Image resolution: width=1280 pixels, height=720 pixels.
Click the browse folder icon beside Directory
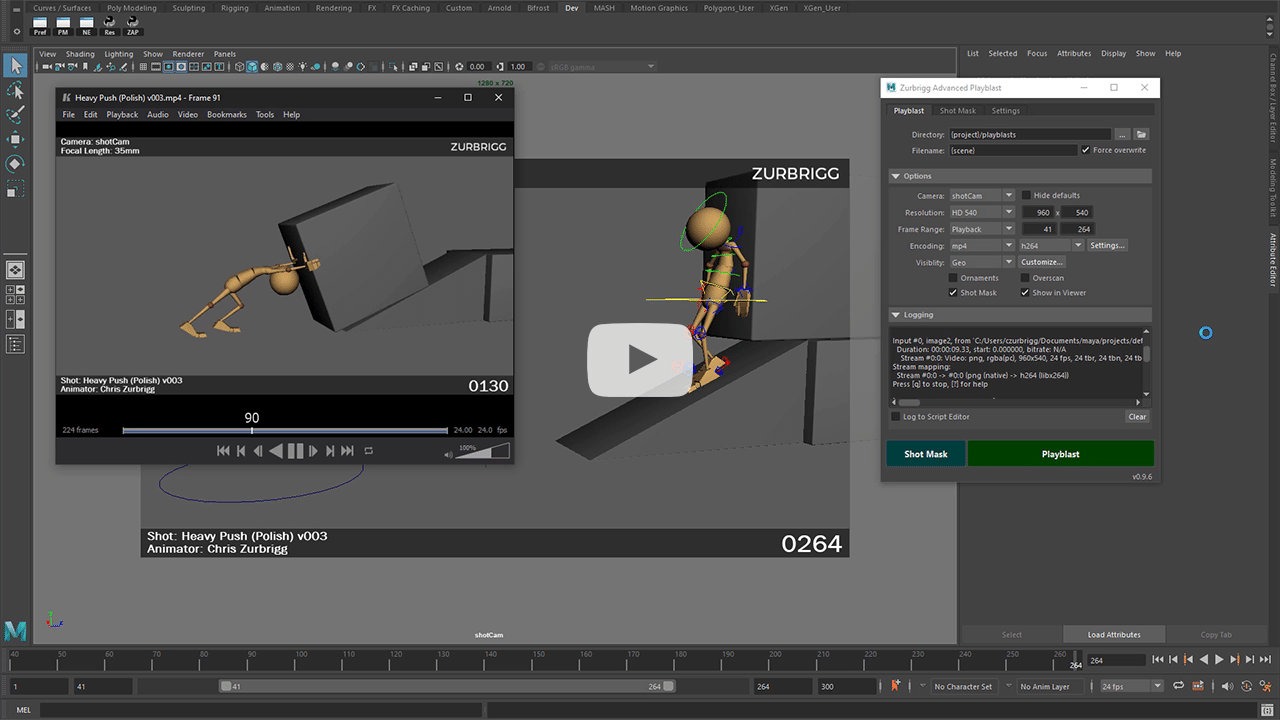(x=1142, y=134)
